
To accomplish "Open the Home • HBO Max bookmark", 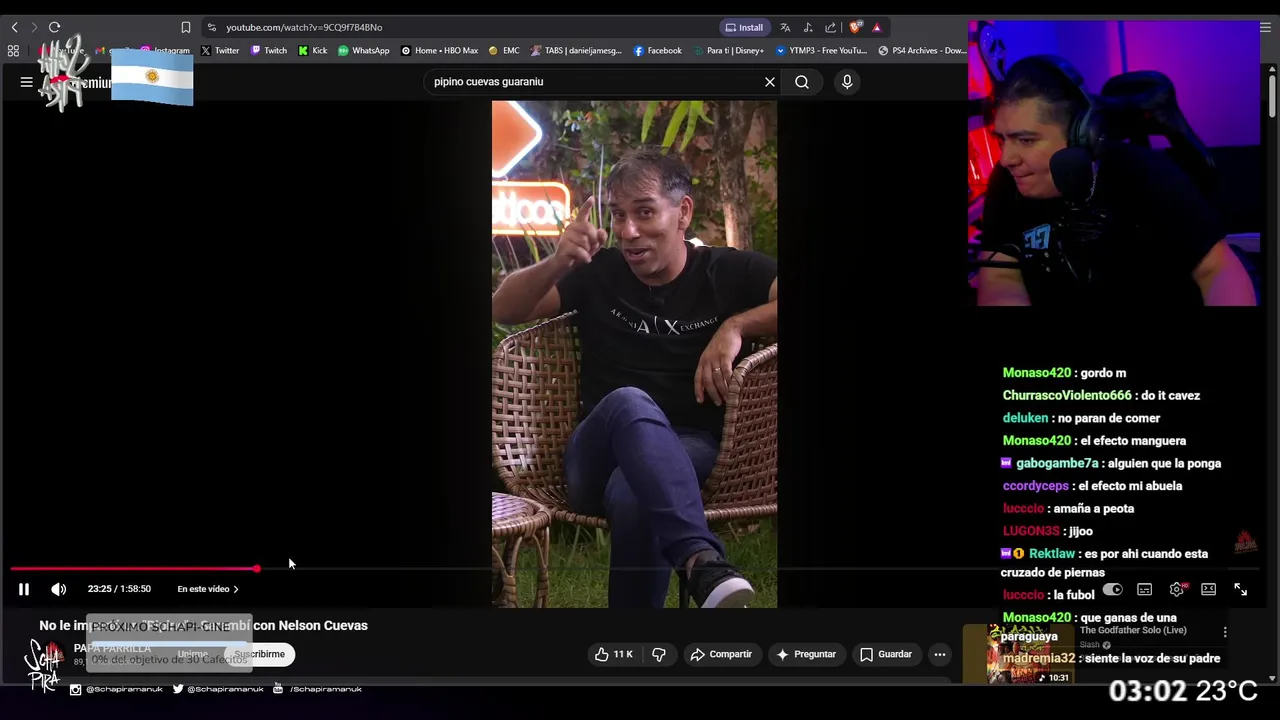I will coord(440,50).
